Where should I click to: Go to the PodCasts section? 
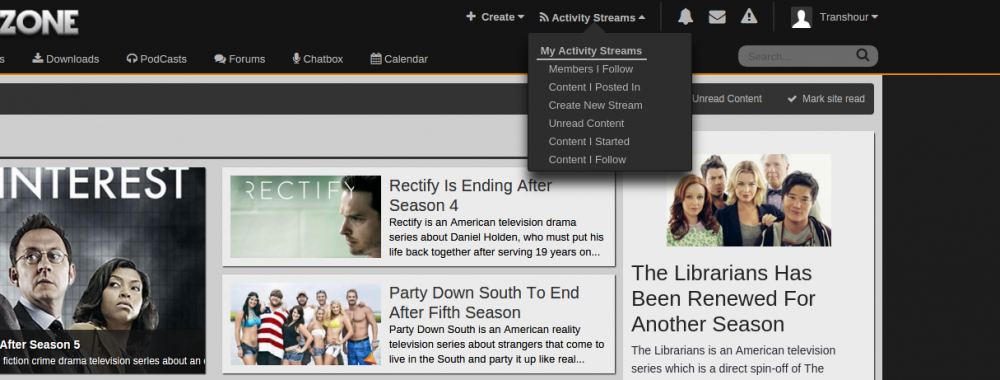156,59
